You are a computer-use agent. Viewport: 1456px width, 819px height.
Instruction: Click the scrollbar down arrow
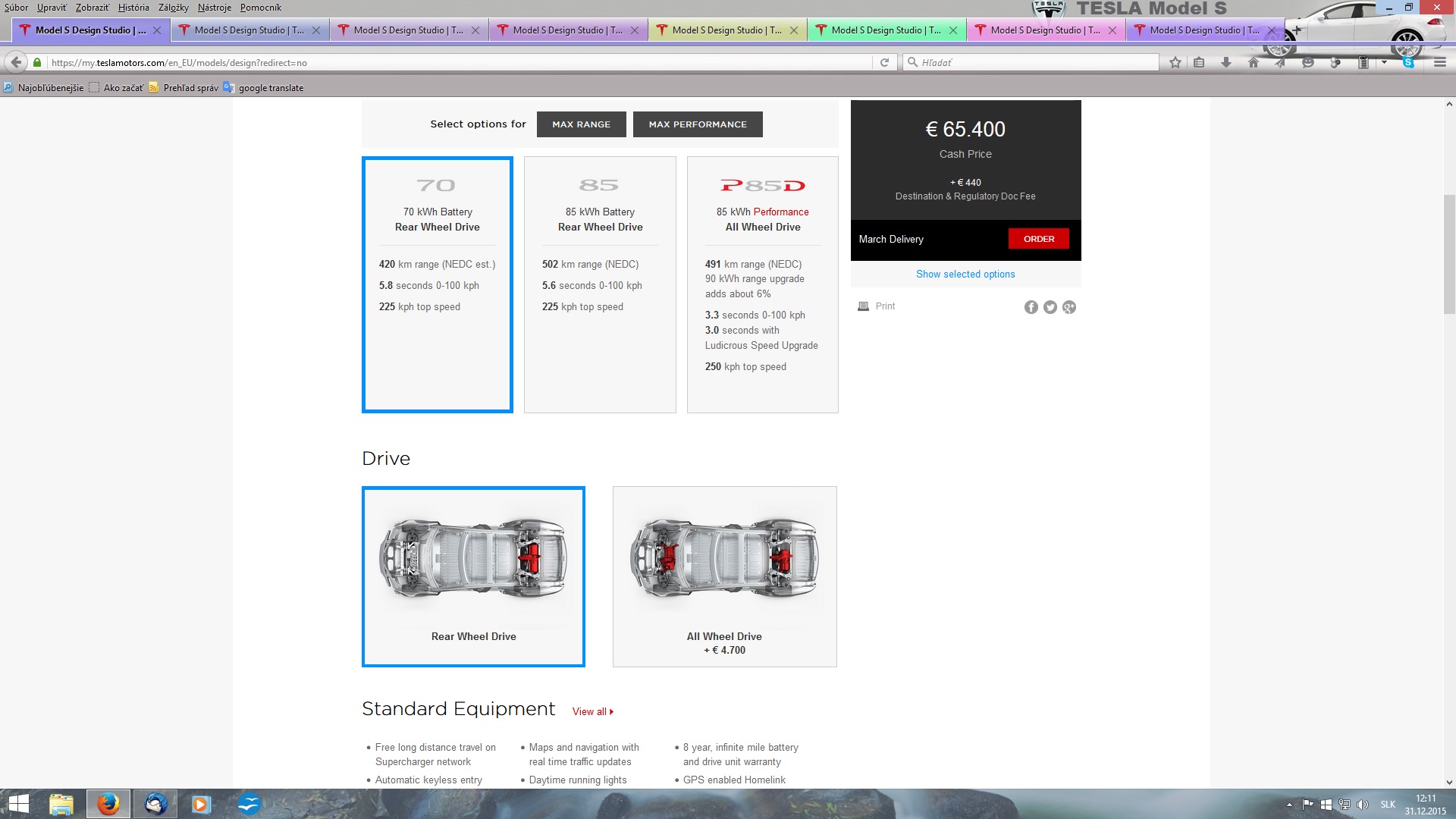point(1449,782)
